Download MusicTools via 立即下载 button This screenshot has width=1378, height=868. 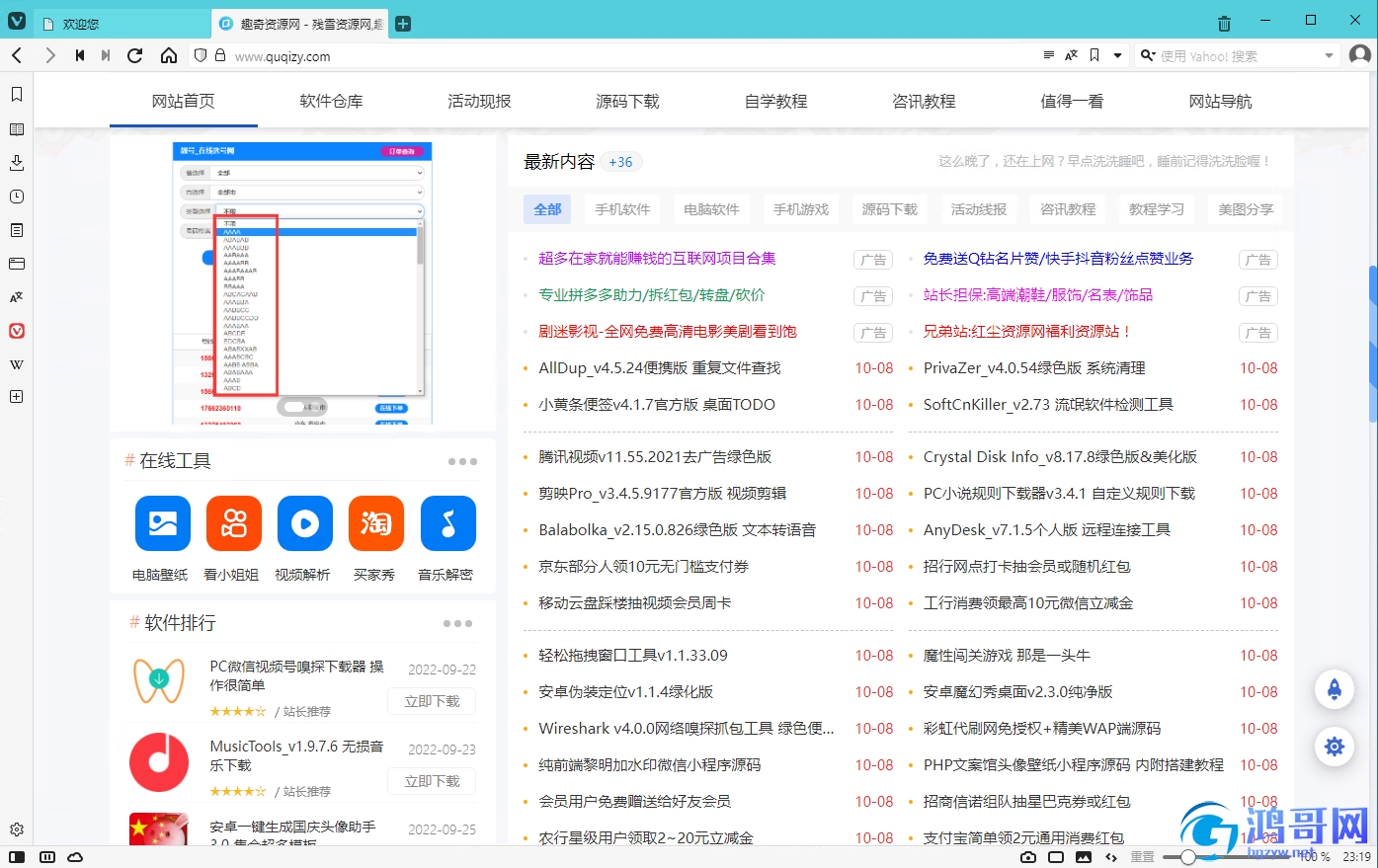click(x=432, y=781)
